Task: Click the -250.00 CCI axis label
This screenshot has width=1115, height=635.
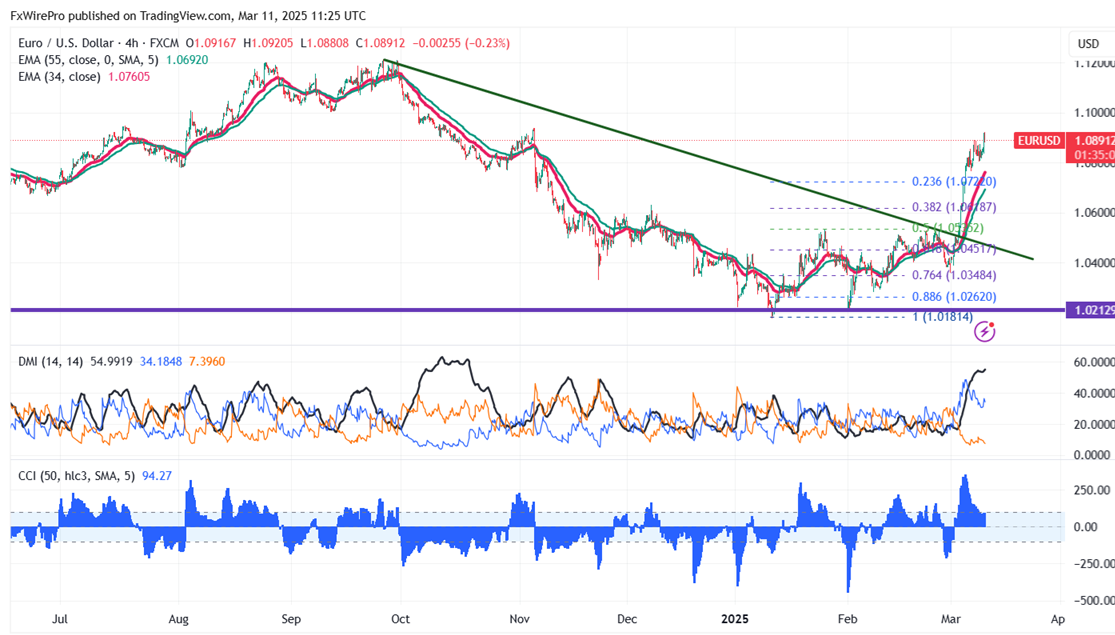Action: [x=1092, y=564]
